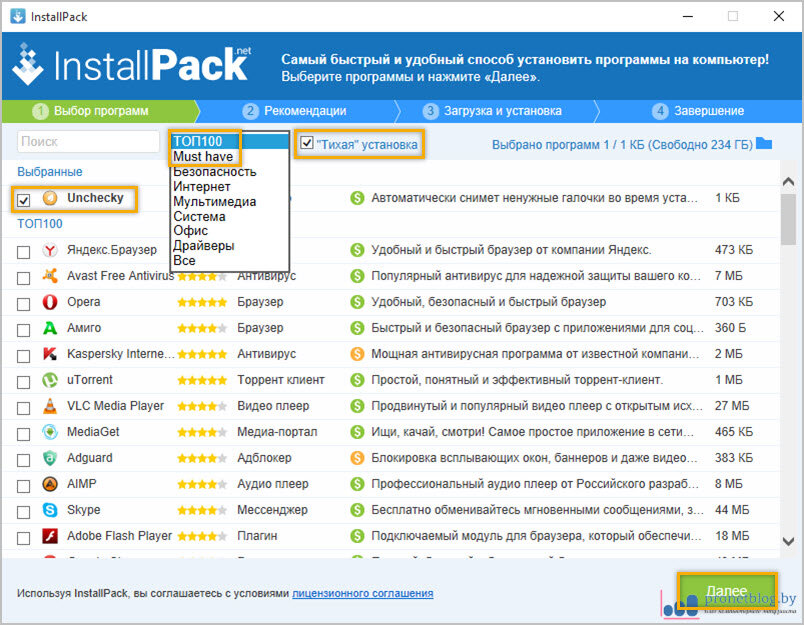Click the Yandex Browser icon
The height and width of the screenshot is (625, 804).
pos(50,250)
